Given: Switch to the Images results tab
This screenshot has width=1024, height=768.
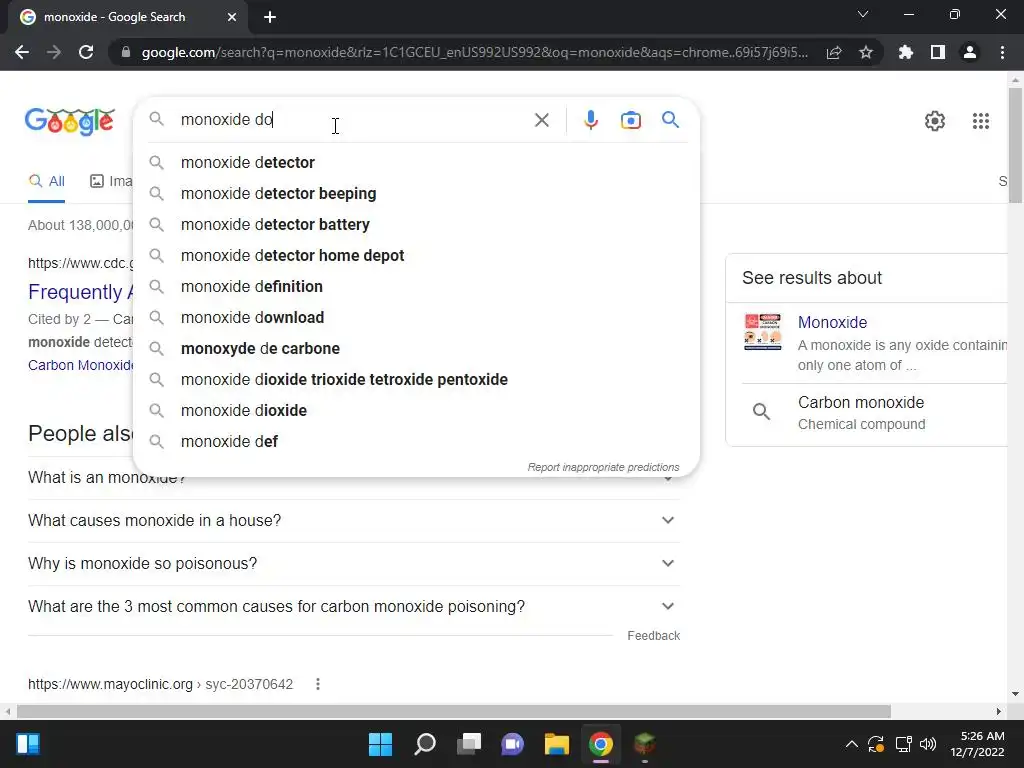Looking at the screenshot, I should click(x=111, y=182).
